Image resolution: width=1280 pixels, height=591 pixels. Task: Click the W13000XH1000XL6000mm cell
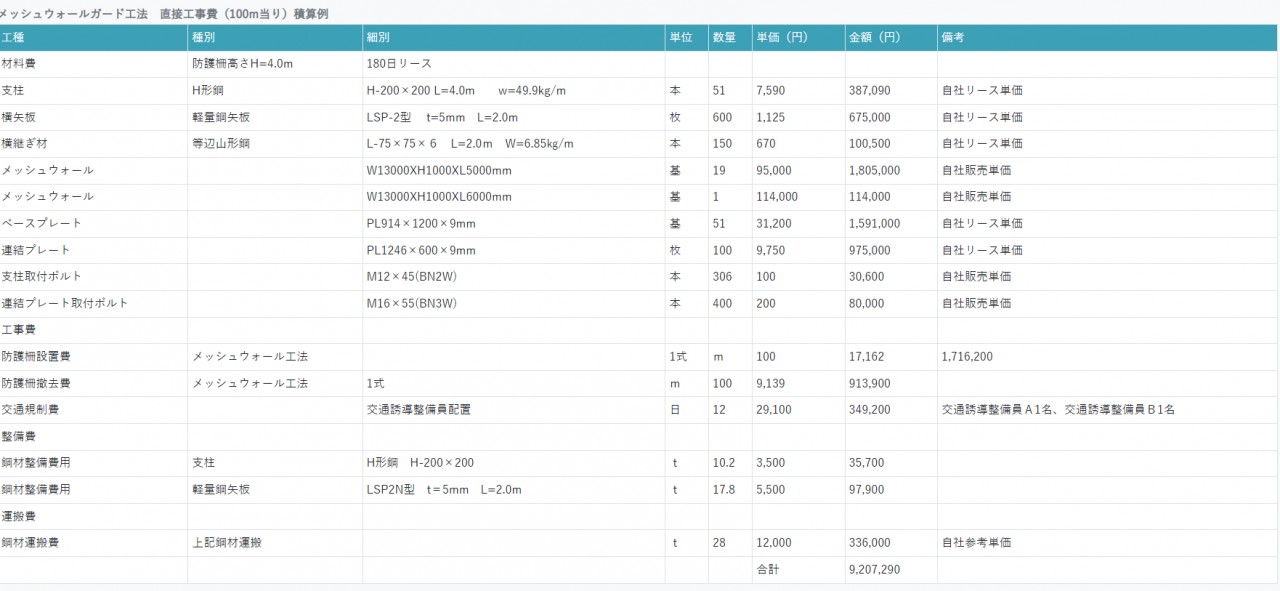(x=439, y=197)
